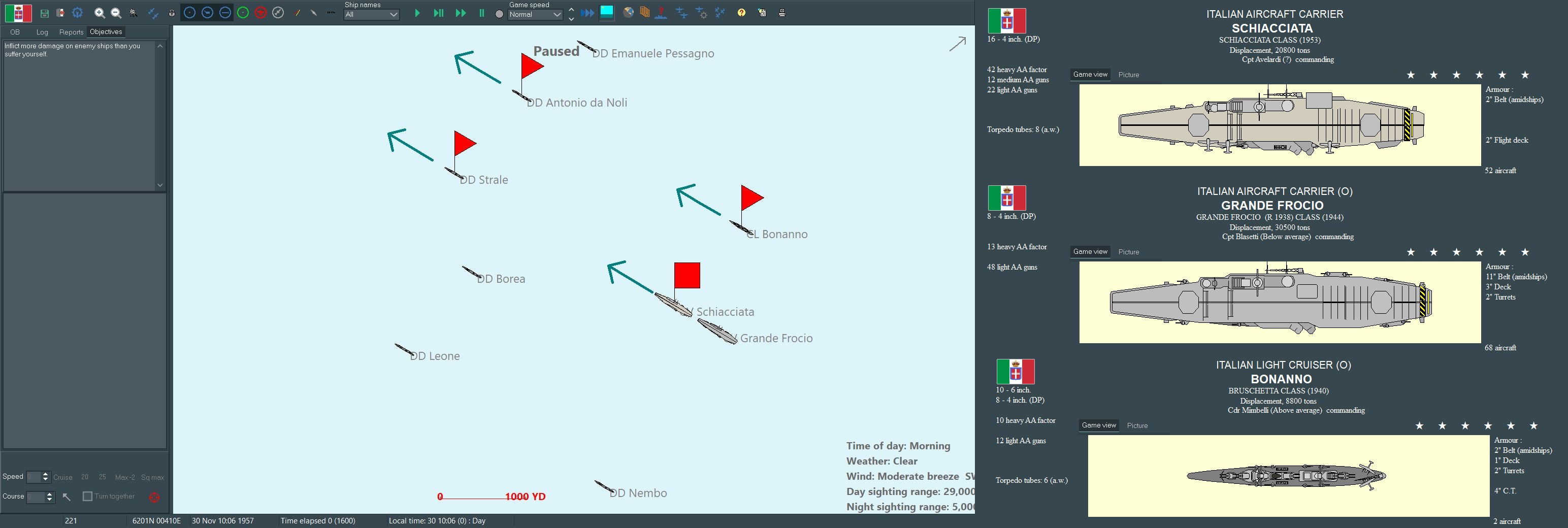1568x528 pixels.
Task: Toggle the green circle range icon
Action: pyautogui.click(x=243, y=13)
